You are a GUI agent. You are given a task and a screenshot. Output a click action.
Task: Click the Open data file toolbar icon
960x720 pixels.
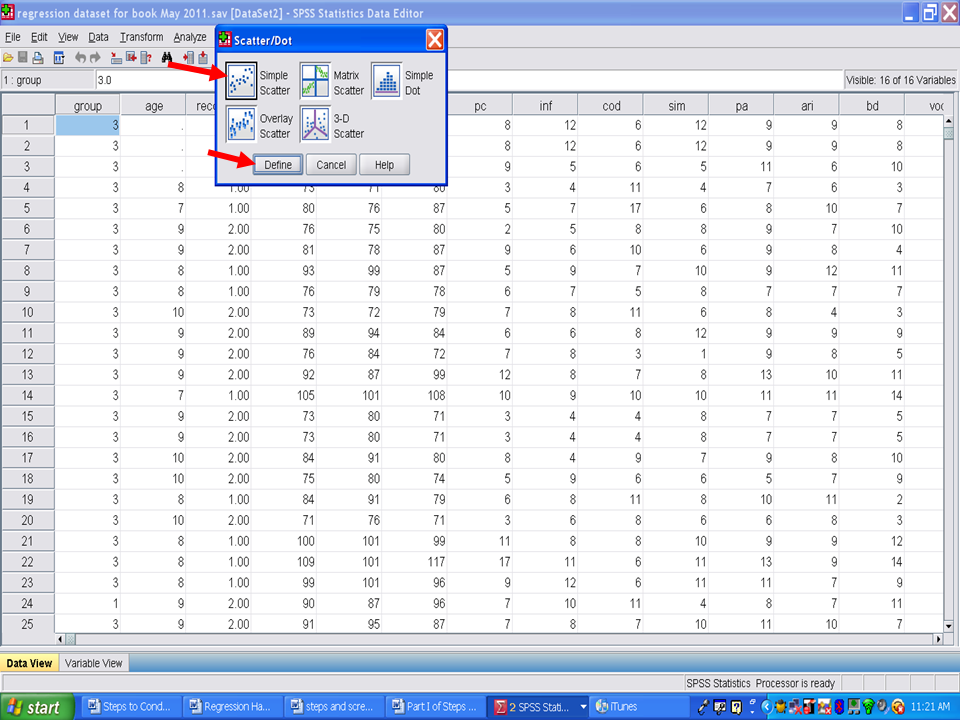[8, 57]
